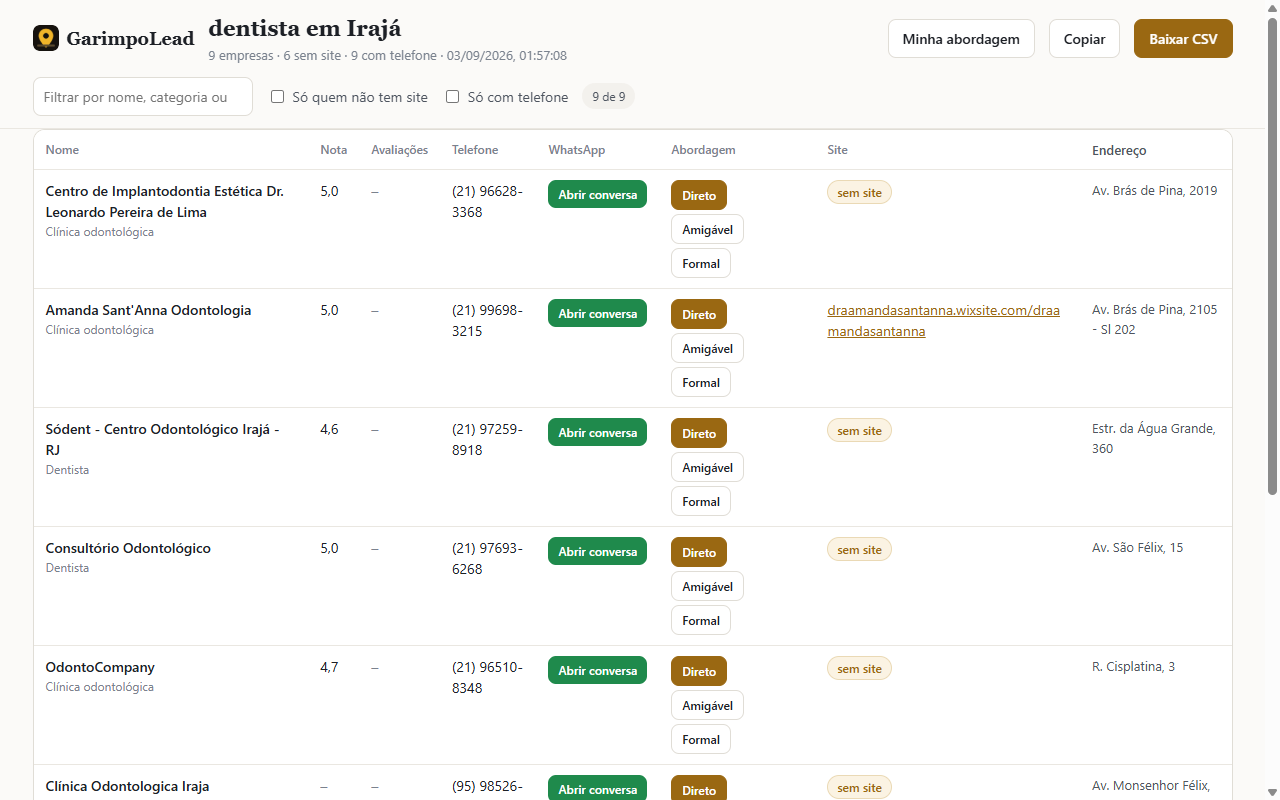Click the Nota column header

pyautogui.click(x=334, y=150)
